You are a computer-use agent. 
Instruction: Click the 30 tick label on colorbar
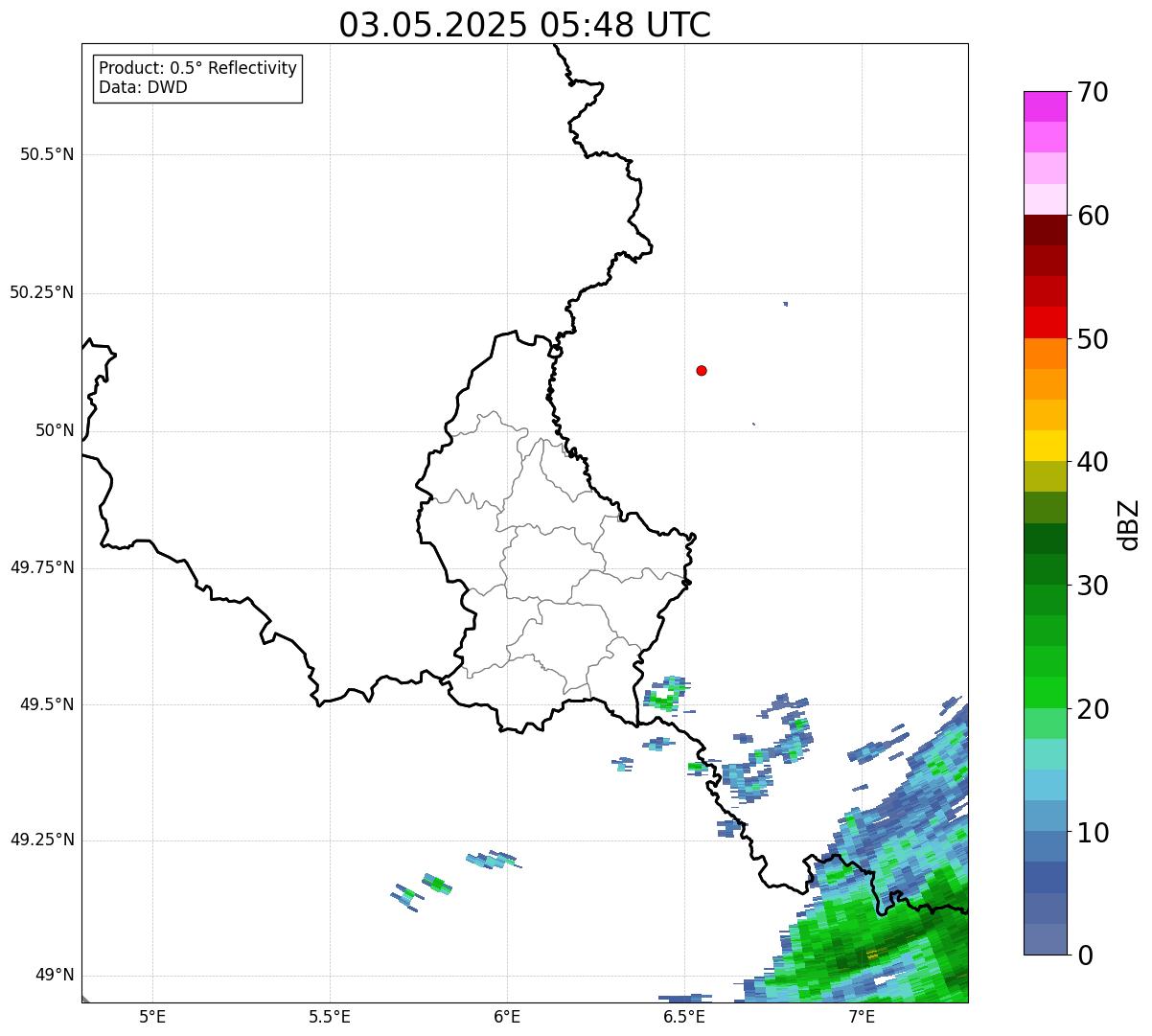(1093, 586)
